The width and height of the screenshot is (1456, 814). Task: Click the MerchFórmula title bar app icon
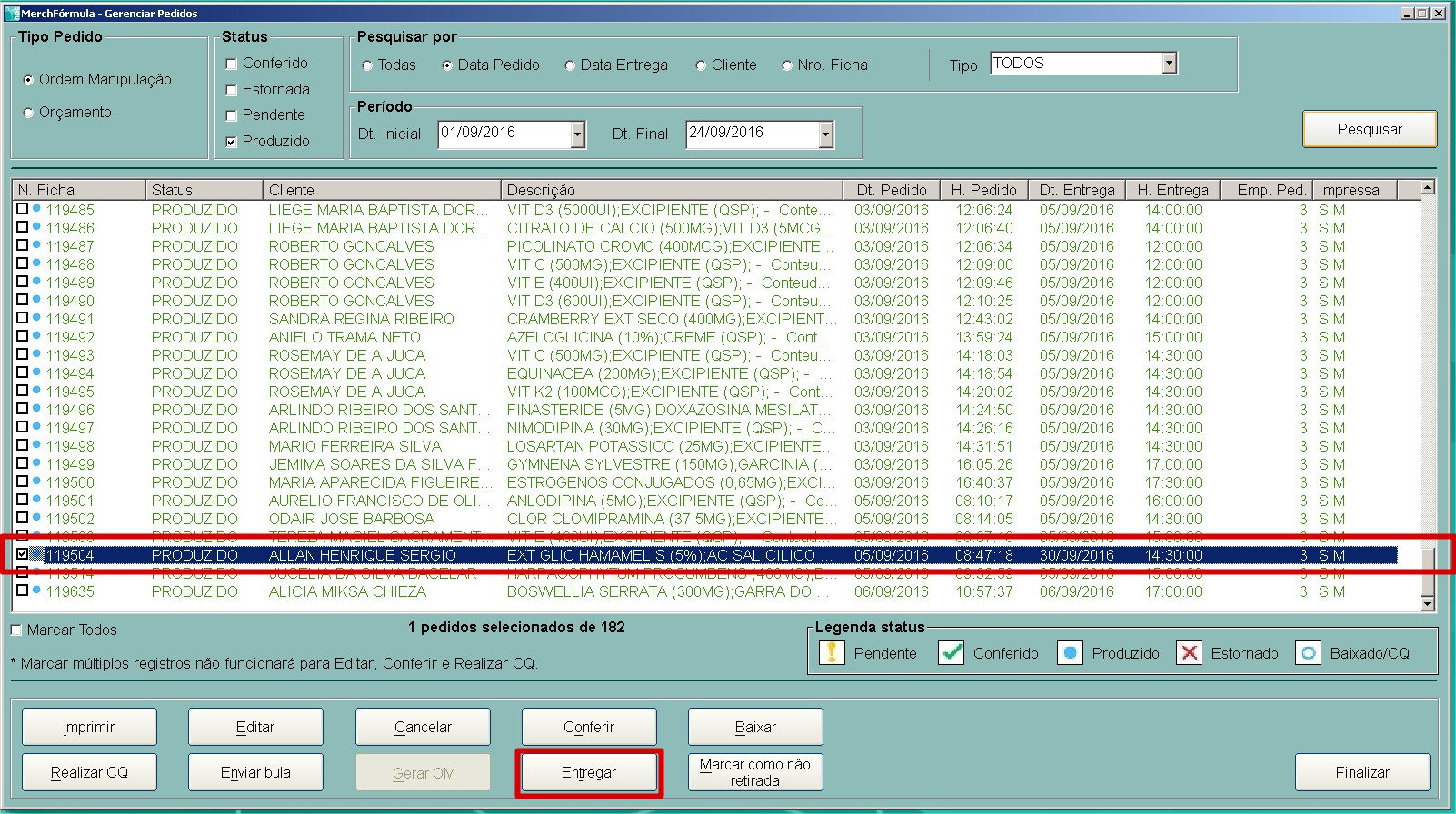(12, 14)
